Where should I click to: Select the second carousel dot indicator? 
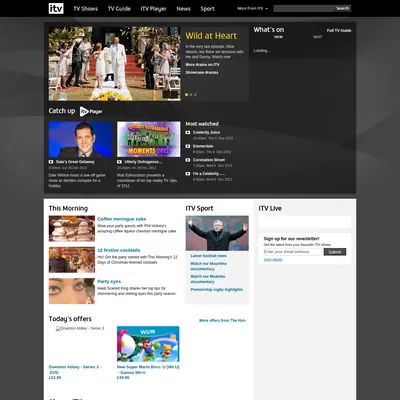(191, 95)
